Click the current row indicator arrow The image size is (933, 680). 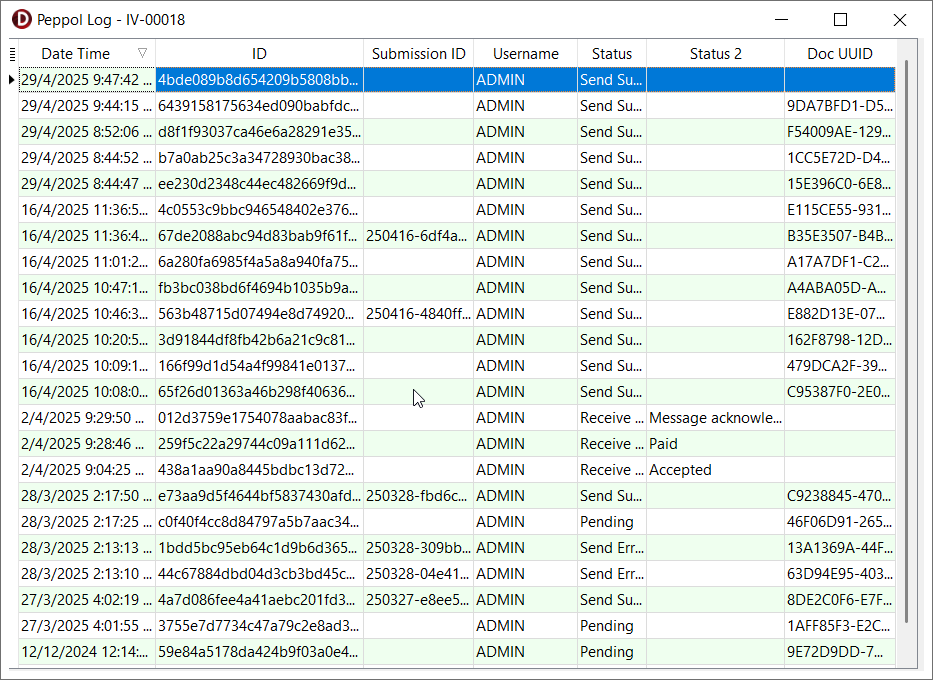click(11, 80)
